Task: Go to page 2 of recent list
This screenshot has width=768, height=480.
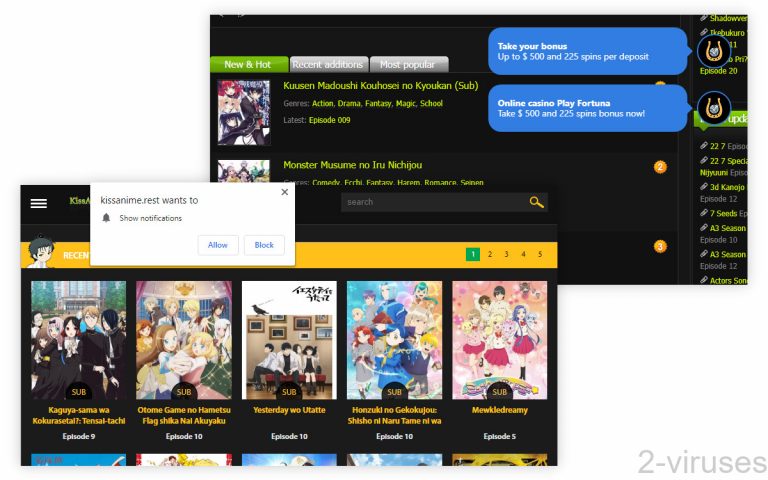Action: (x=490, y=254)
